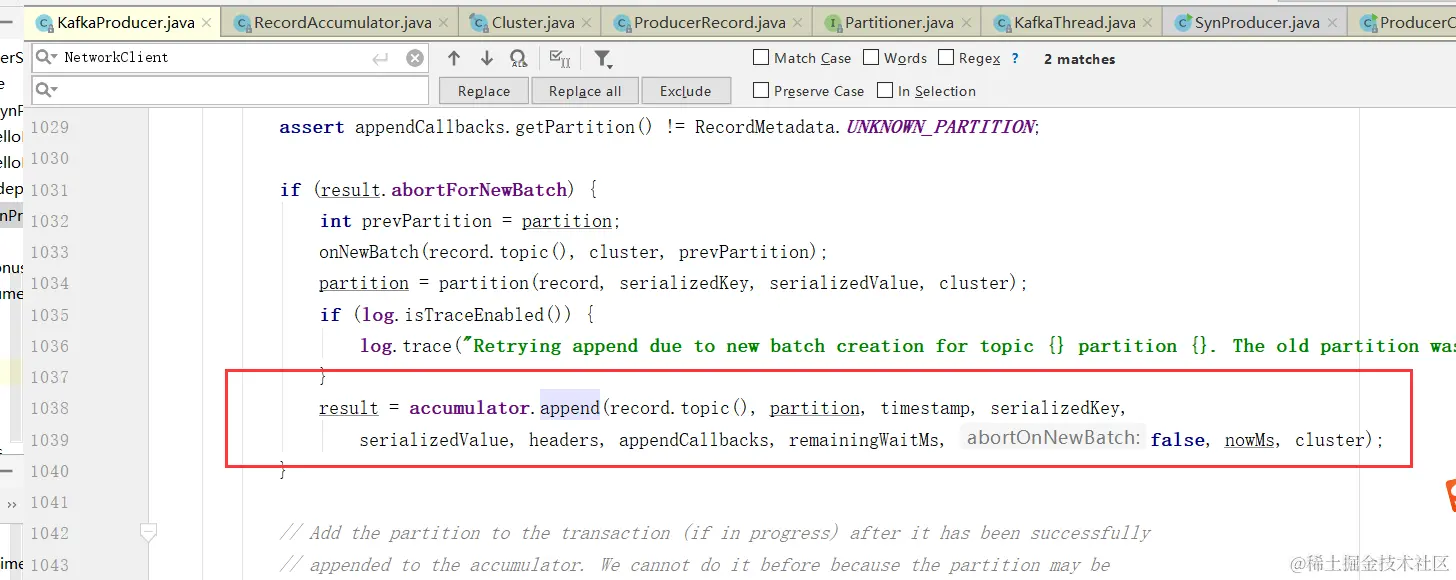Open the search history dropdown magnifier

[46, 58]
